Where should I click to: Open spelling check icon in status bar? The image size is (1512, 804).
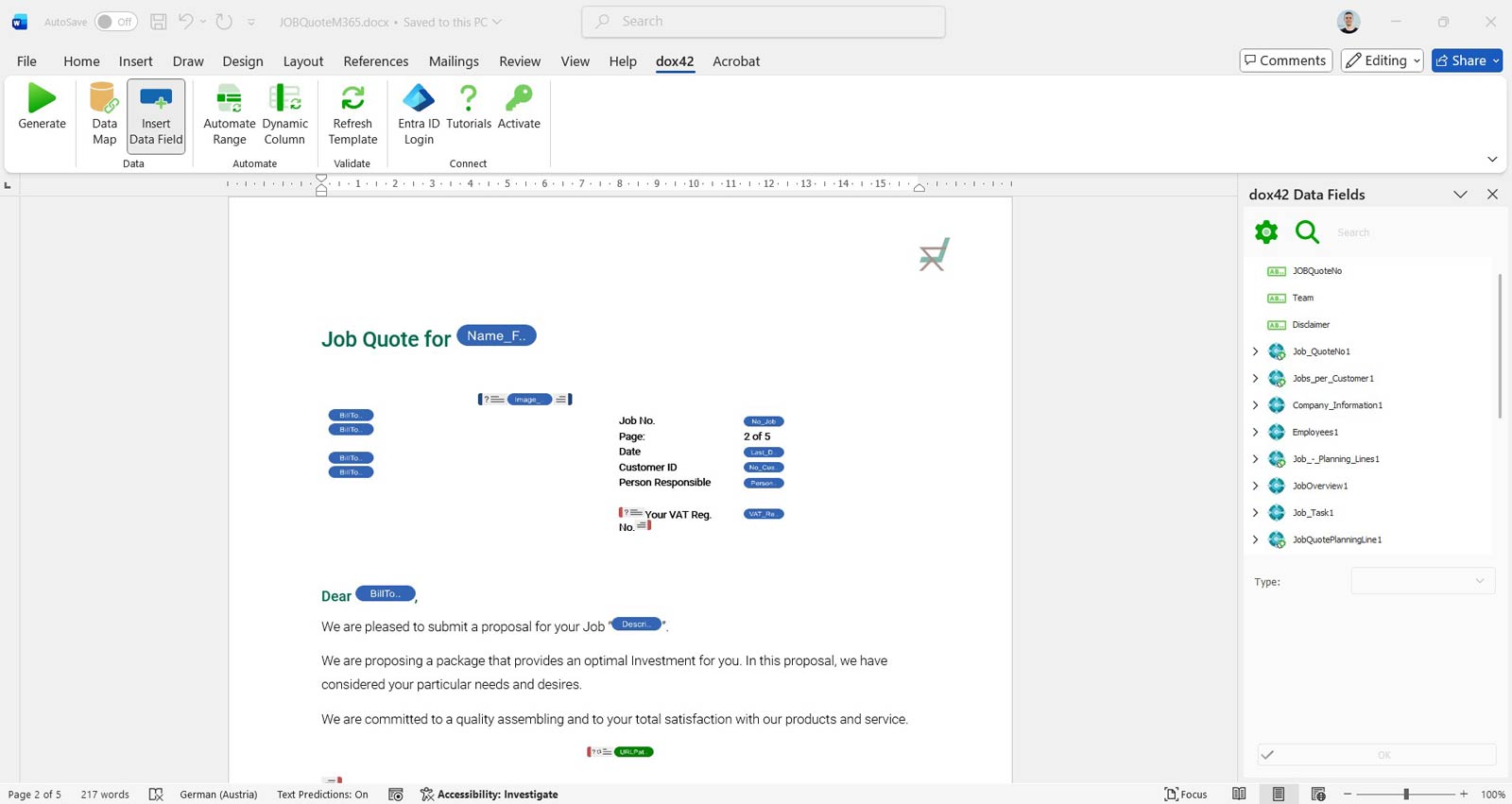pyautogui.click(x=156, y=795)
